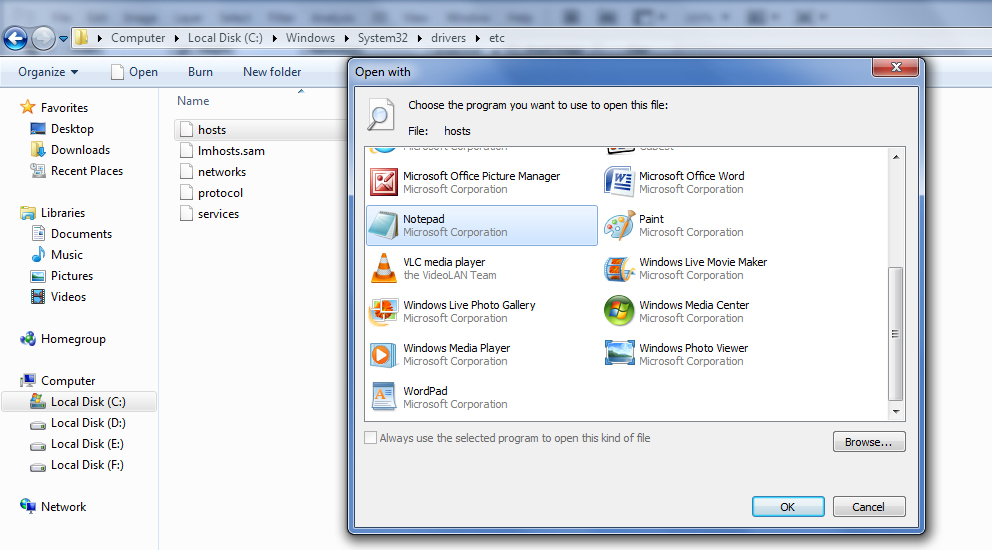Open recent pages dropdown beside forward arrow
This screenshot has height=550, width=992.
click(x=63, y=39)
